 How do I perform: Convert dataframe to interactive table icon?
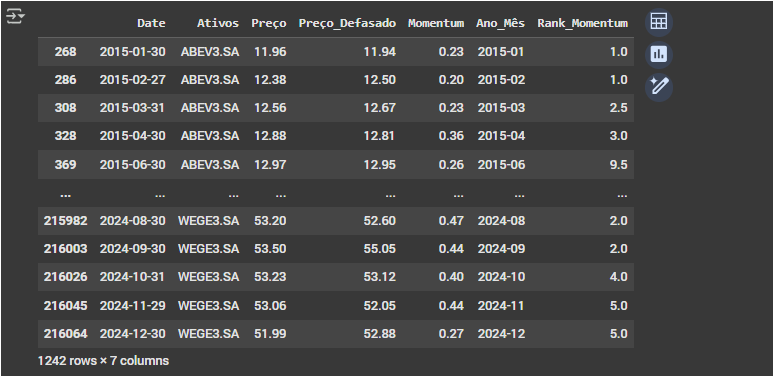coord(658,22)
